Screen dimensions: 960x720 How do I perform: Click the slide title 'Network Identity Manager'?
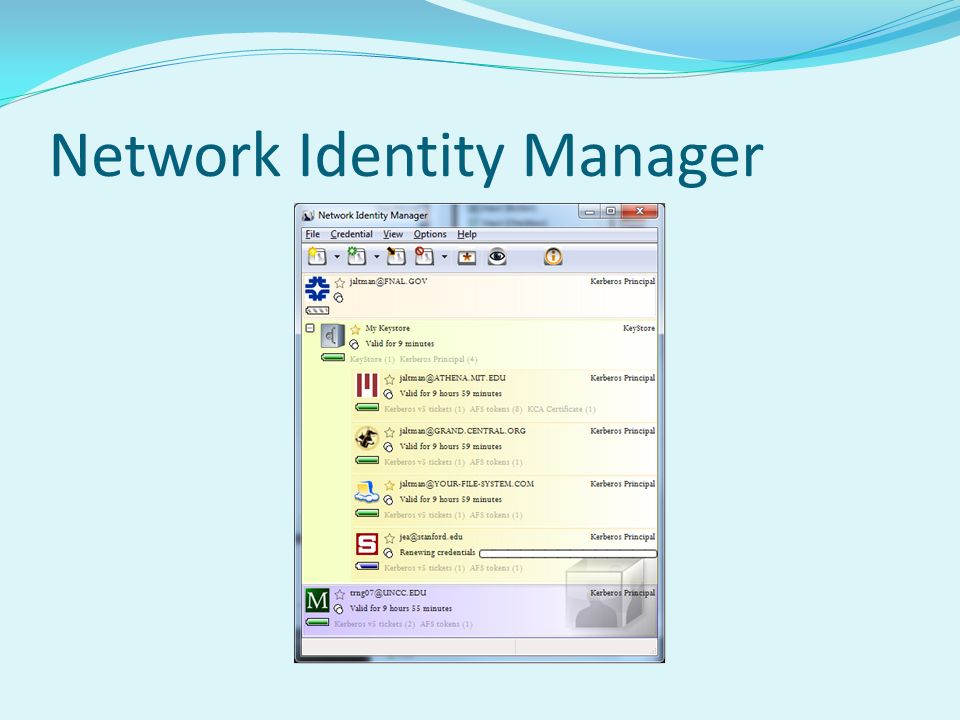pos(407,156)
